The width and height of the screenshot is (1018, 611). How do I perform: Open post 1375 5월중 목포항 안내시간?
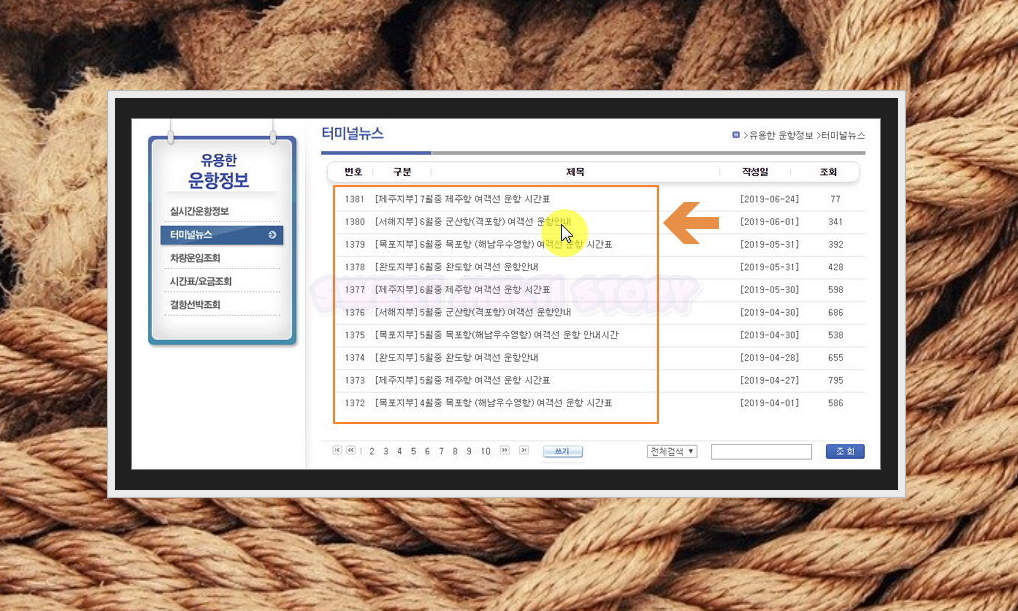(x=497, y=335)
